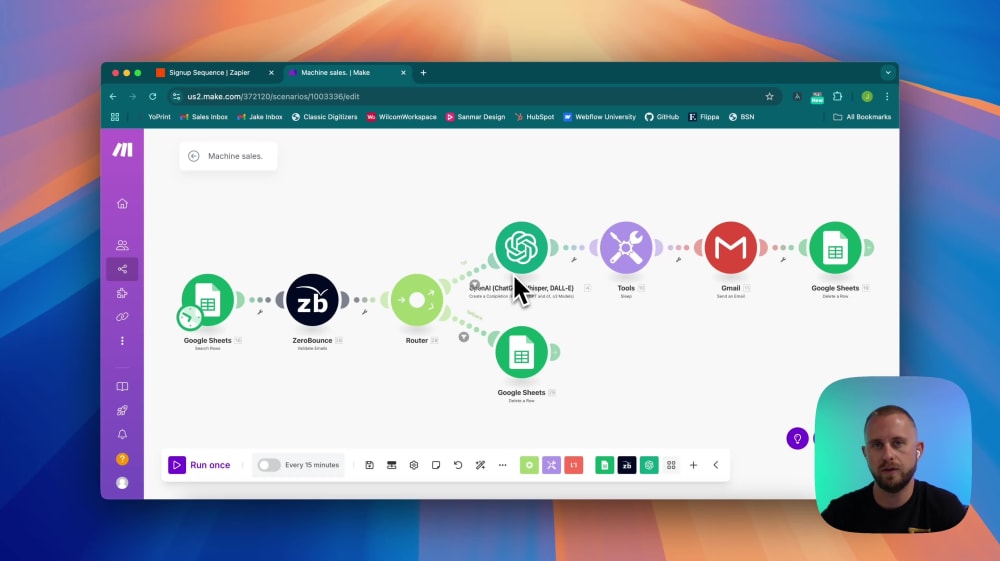
Task: Open a new browser tab
Action: pos(423,73)
